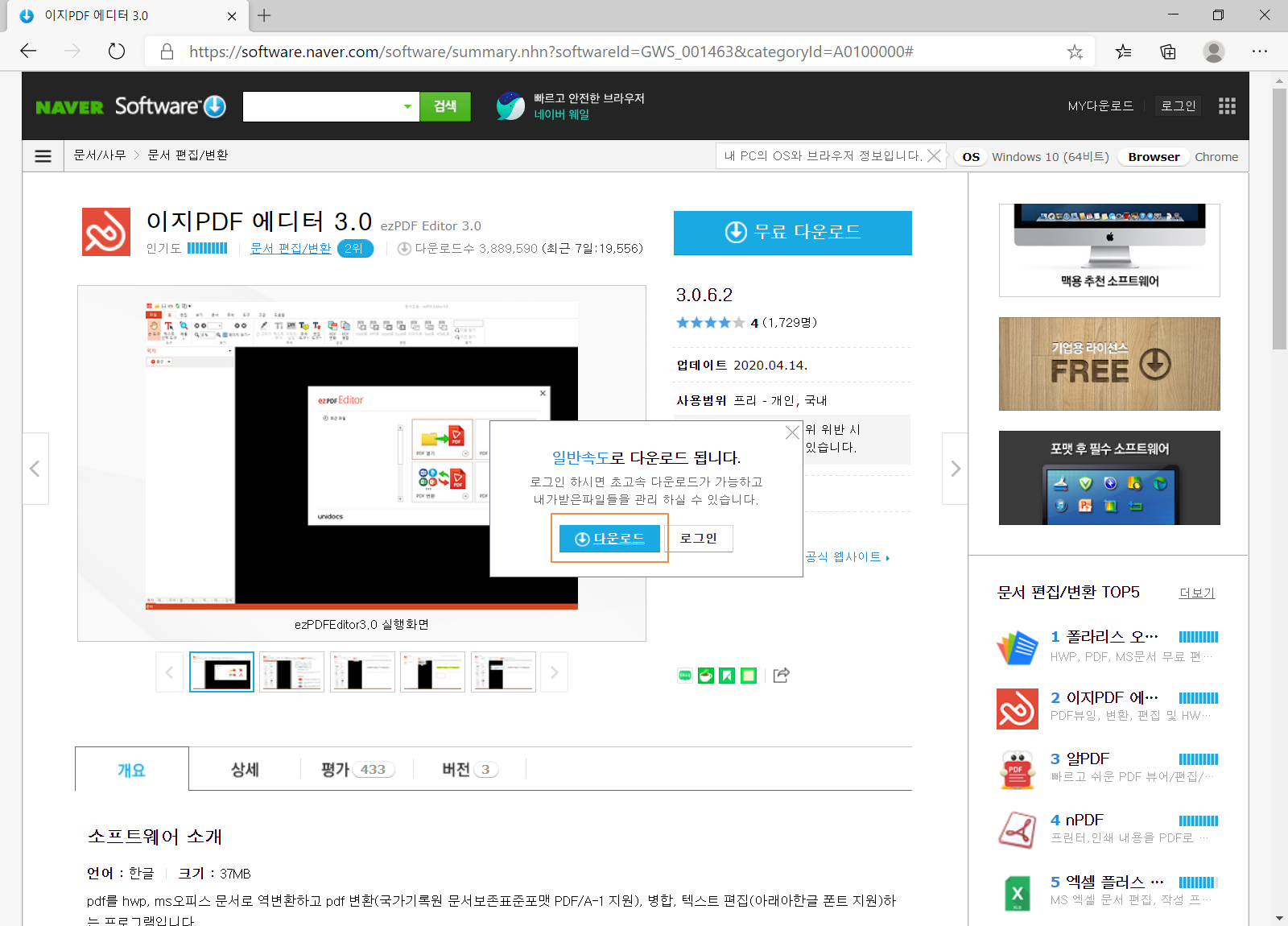Show previous screenshot with left arrow
This screenshot has width=1288, height=926.
click(35, 469)
